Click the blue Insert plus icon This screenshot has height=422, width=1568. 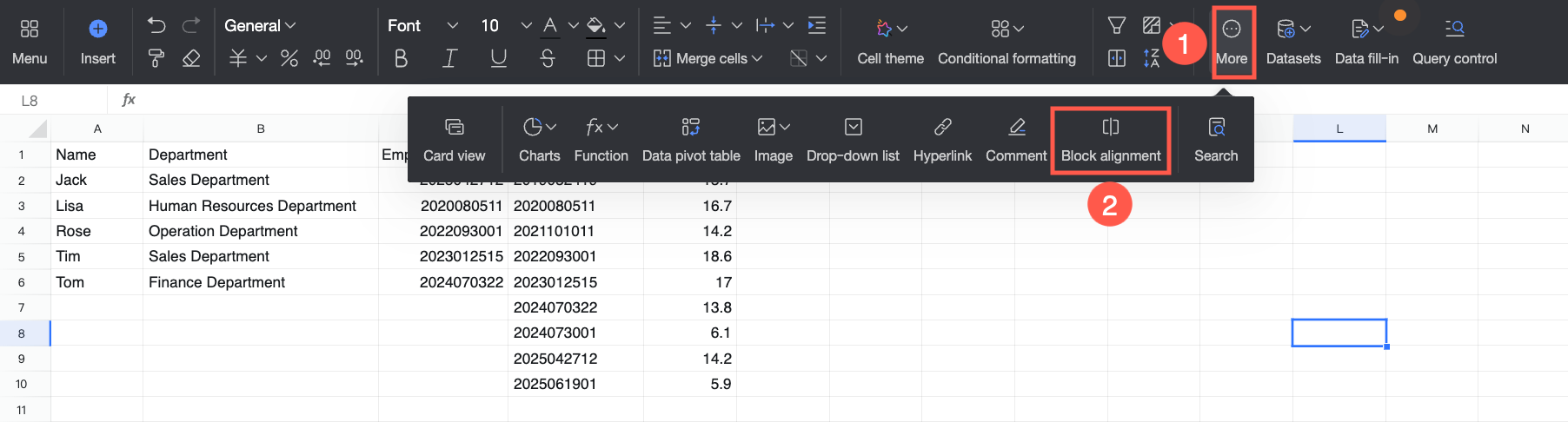(x=98, y=29)
